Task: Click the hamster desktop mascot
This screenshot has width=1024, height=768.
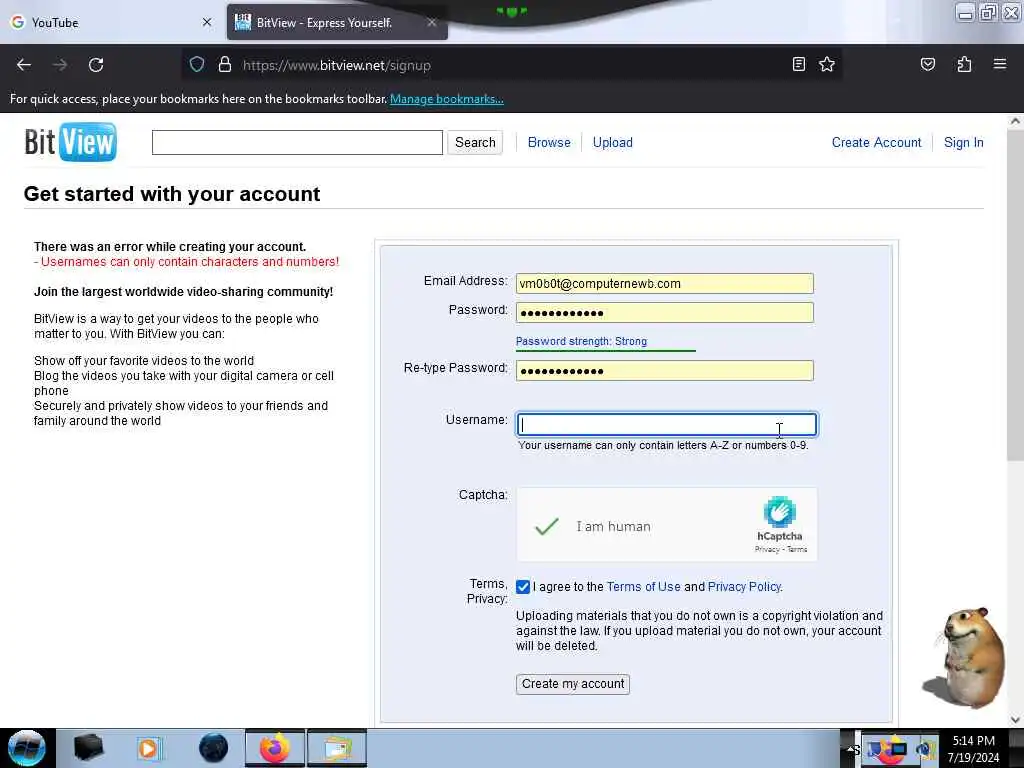Action: tap(967, 656)
